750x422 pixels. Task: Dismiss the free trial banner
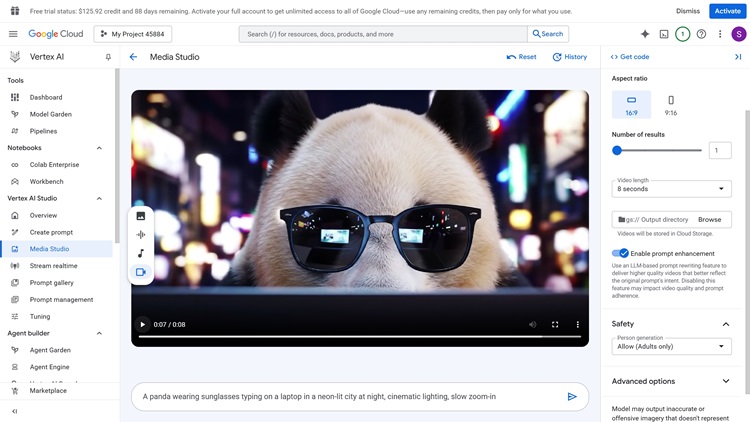[x=687, y=11]
